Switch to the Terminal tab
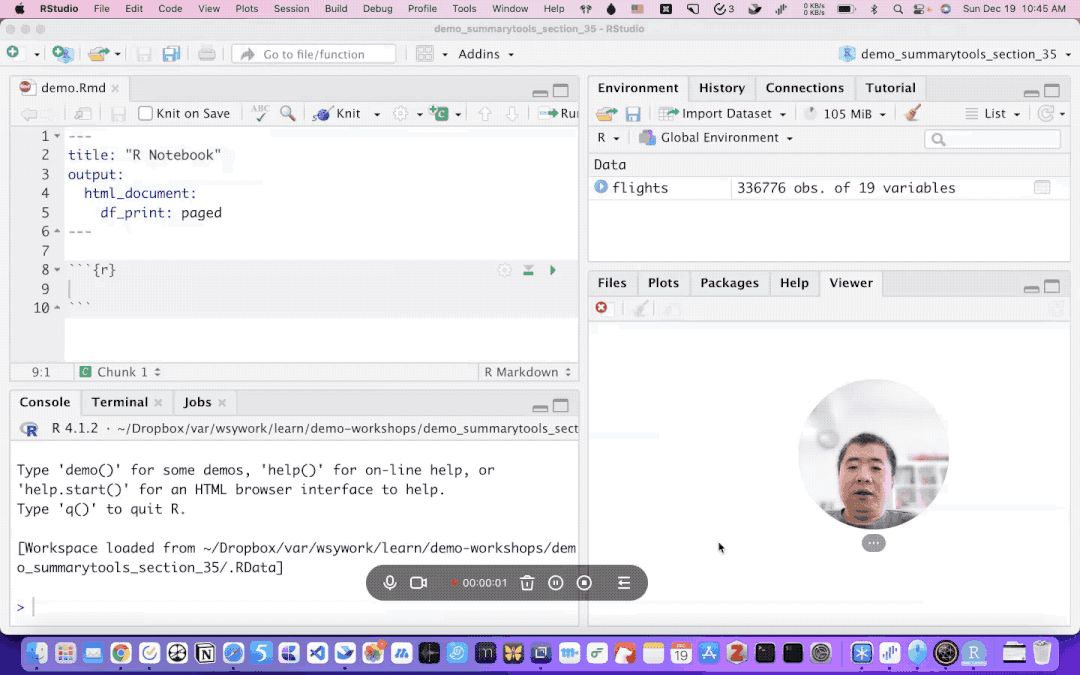The height and width of the screenshot is (675, 1080). pyautogui.click(x=120, y=402)
